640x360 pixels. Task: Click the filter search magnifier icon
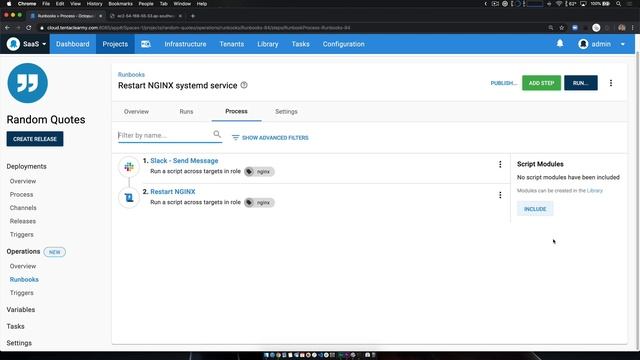pyautogui.click(x=217, y=134)
